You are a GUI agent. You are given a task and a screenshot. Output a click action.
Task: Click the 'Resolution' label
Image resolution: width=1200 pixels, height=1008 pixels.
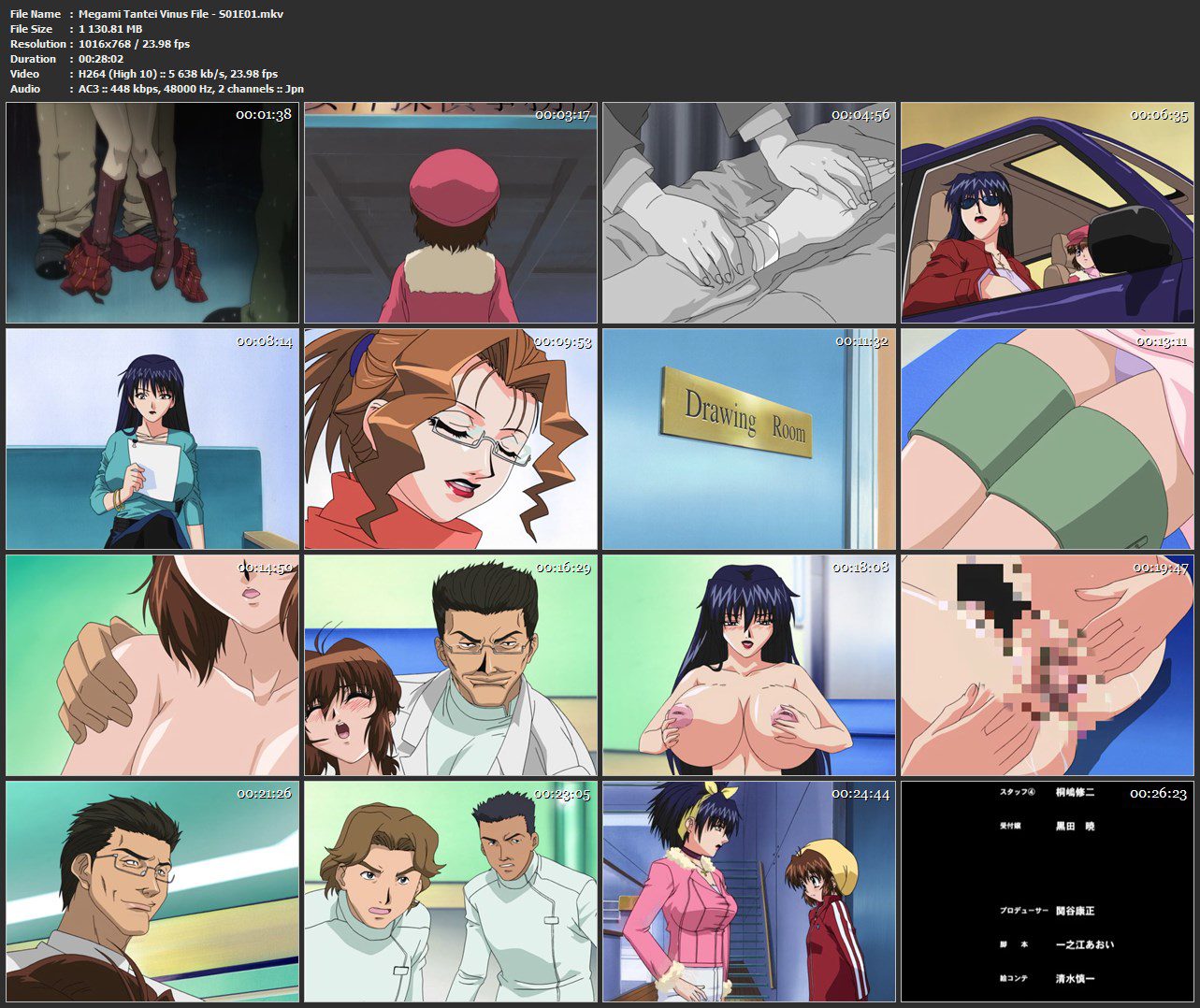(38, 44)
